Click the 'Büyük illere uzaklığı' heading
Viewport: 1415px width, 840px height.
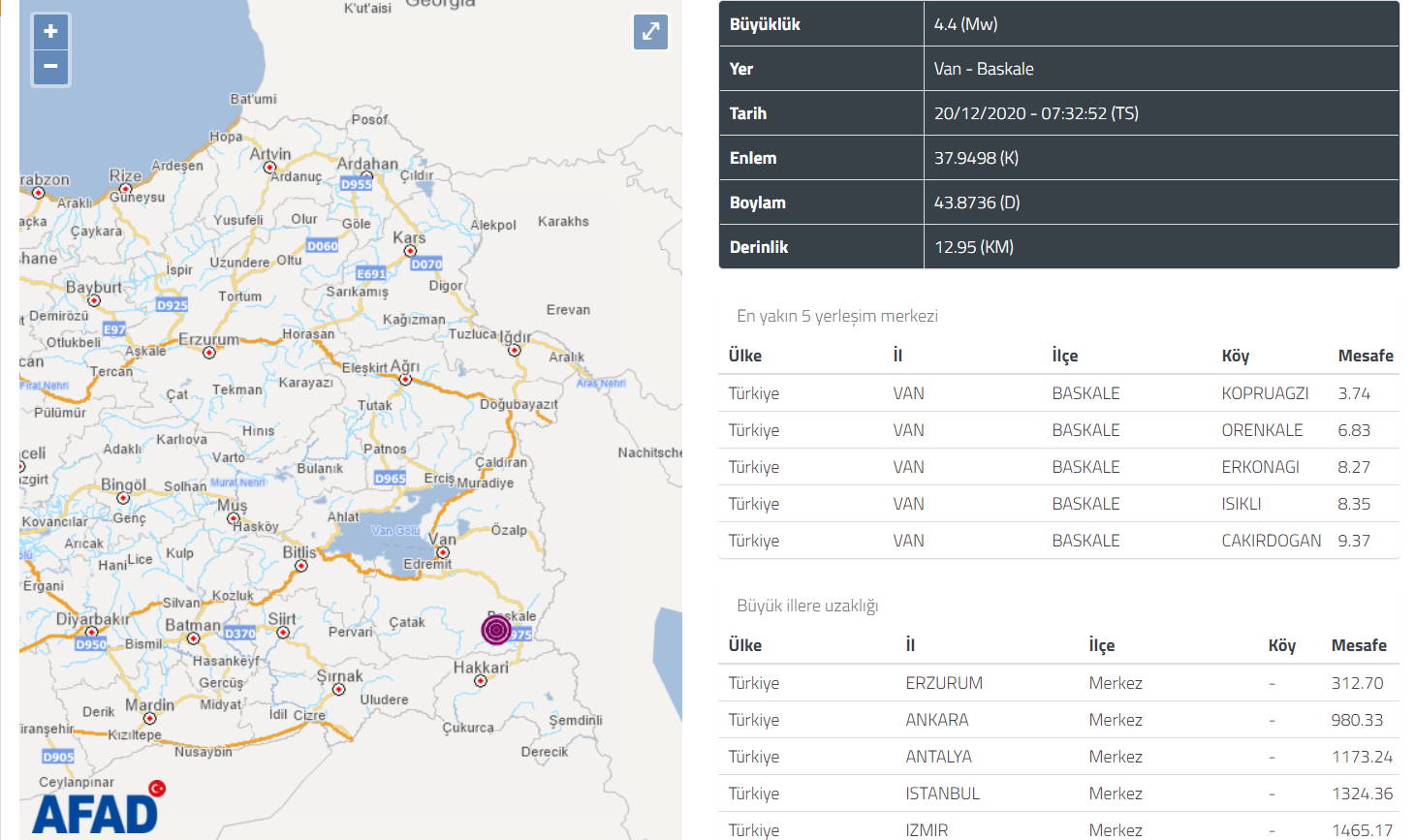point(806,606)
